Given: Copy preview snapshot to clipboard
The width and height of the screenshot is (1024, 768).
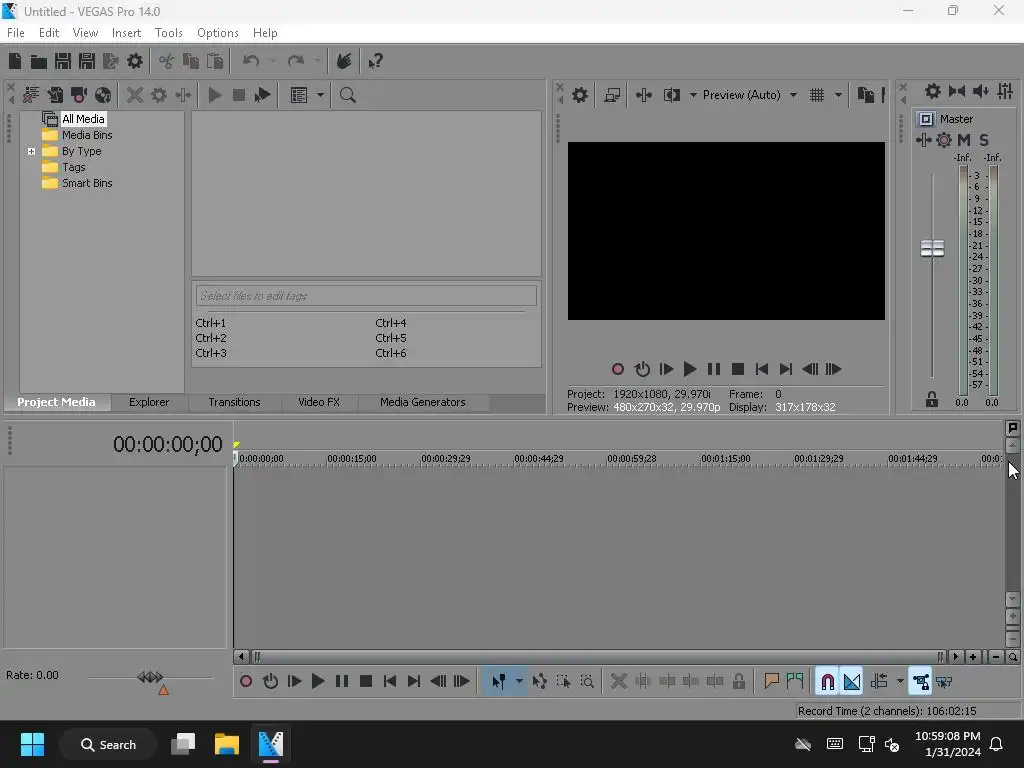Looking at the screenshot, I should click(865, 95).
